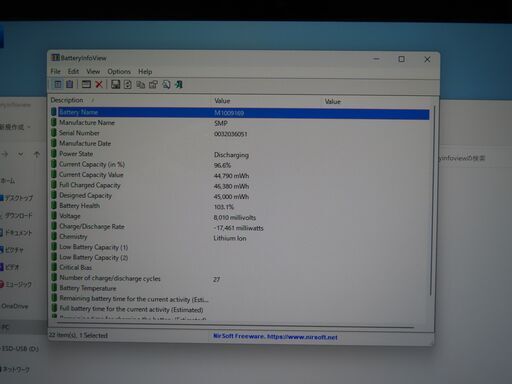
Task: Click the green Exit door toolbar icon
Action: pyautogui.click(x=179, y=85)
